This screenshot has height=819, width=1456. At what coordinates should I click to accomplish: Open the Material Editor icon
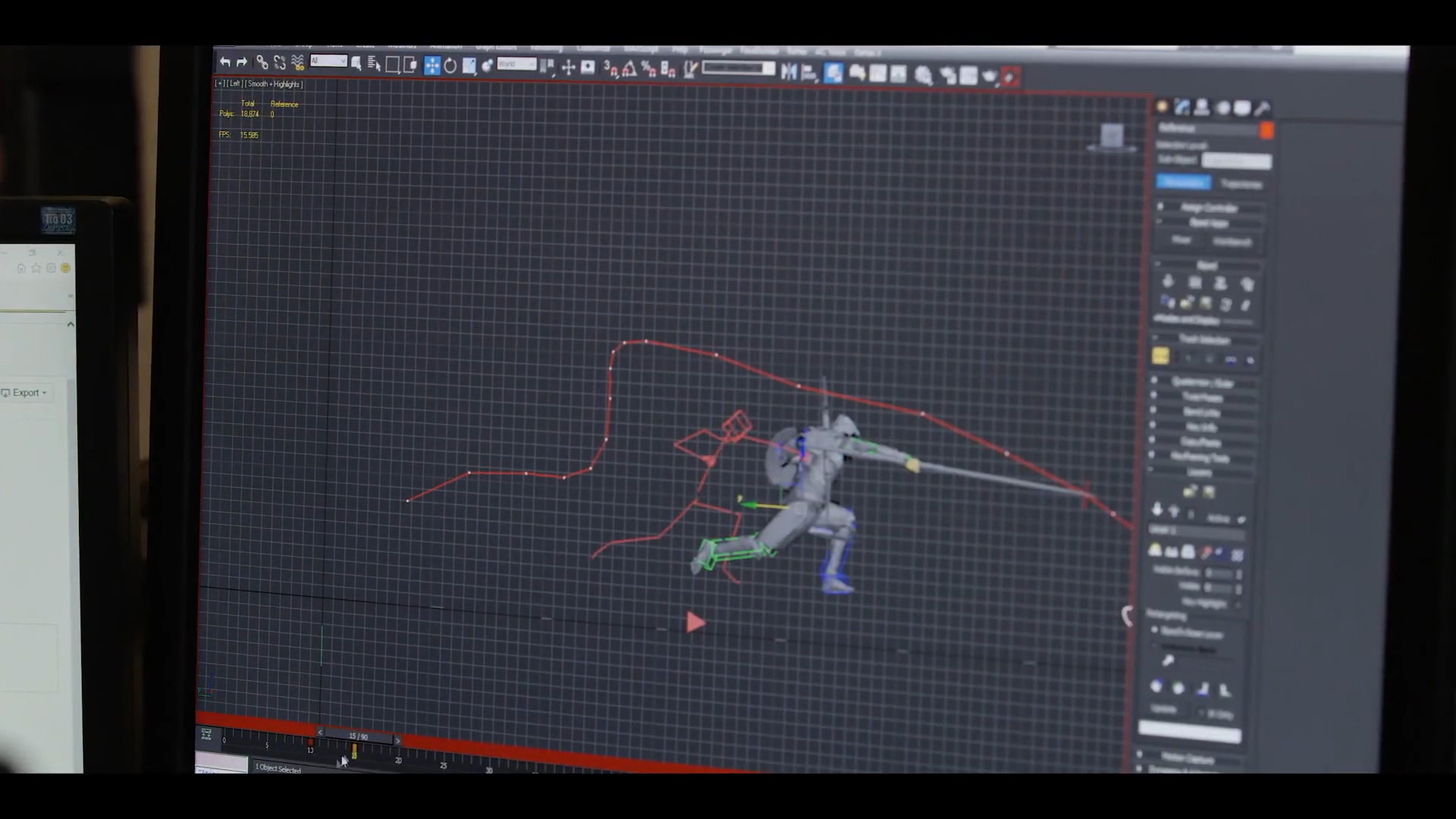point(924,75)
